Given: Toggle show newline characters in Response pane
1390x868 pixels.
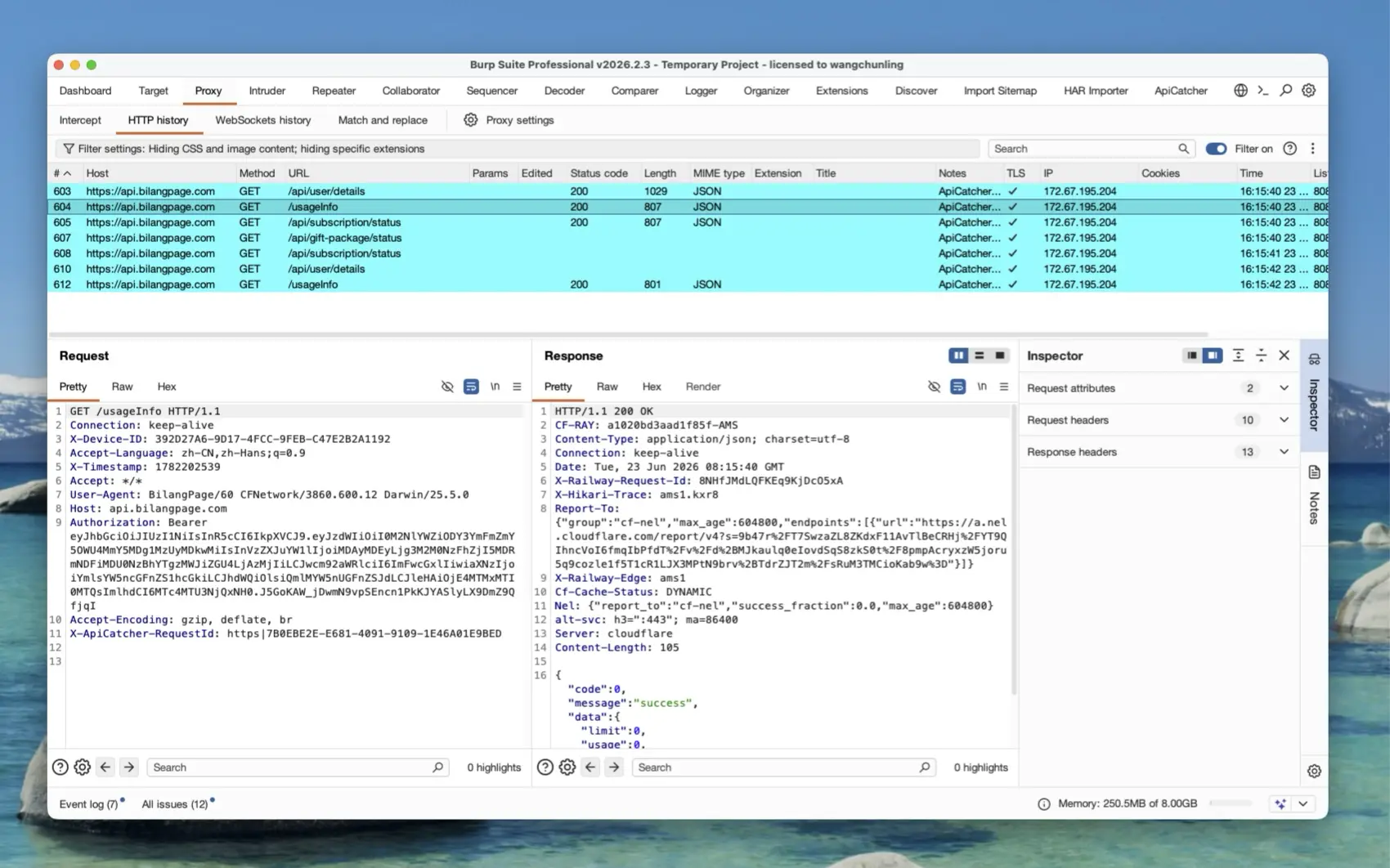Looking at the screenshot, I should [981, 387].
